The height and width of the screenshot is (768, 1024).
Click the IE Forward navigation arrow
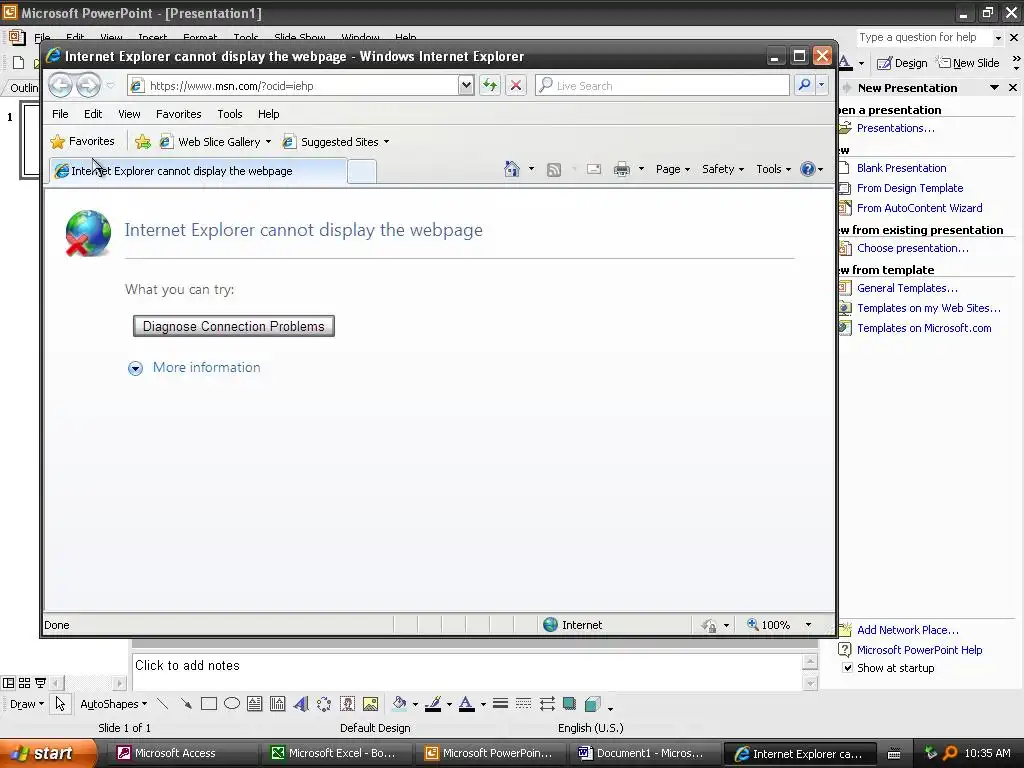(x=88, y=86)
